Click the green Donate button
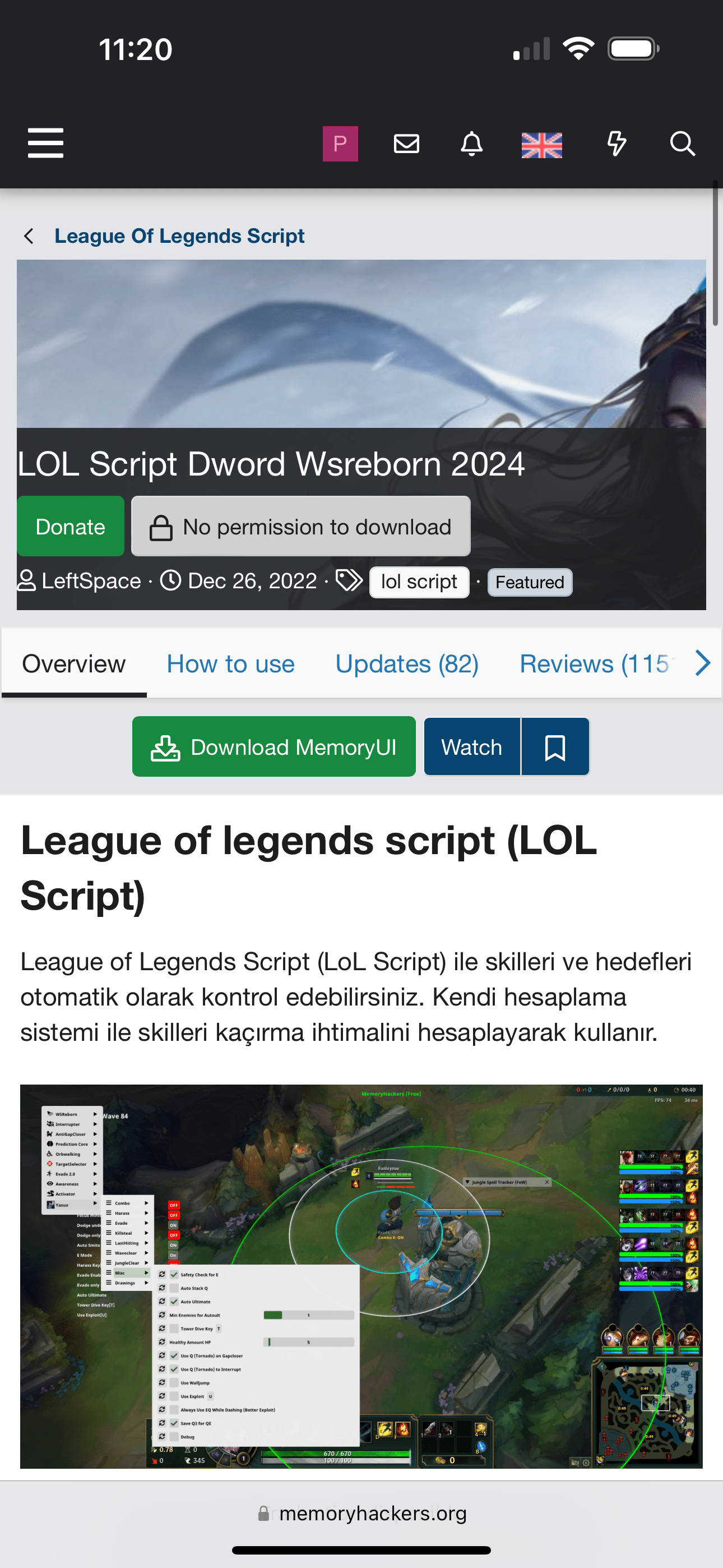 click(x=71, y=527)
